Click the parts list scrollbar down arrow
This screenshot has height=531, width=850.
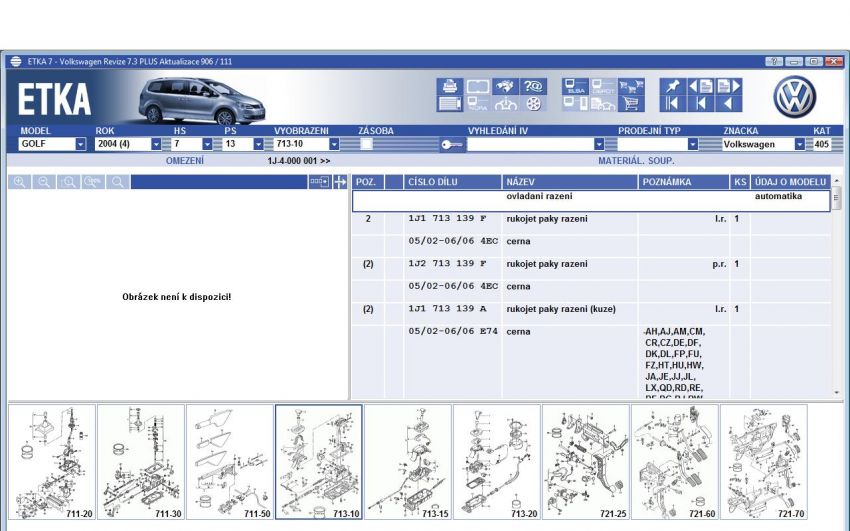click(x=836, y=393)
